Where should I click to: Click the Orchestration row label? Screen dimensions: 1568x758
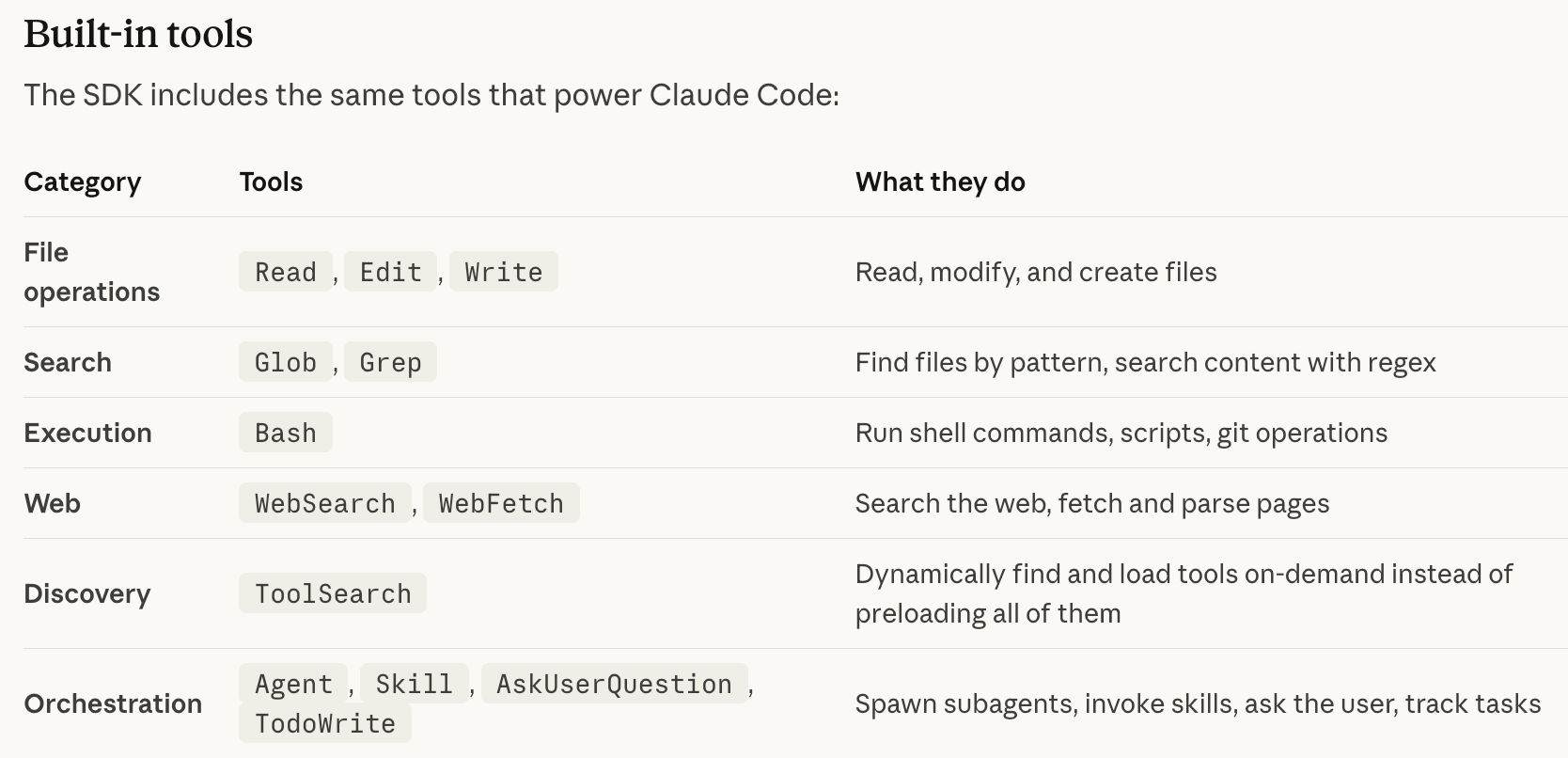point(113,703)
